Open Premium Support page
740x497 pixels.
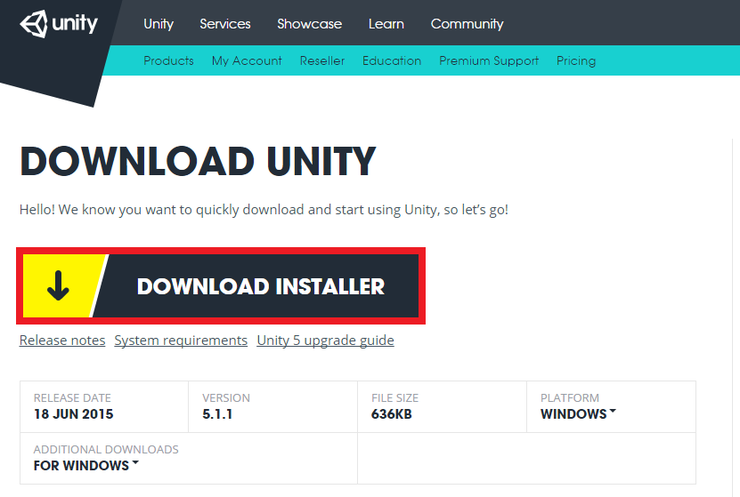[x=488, y=60]
